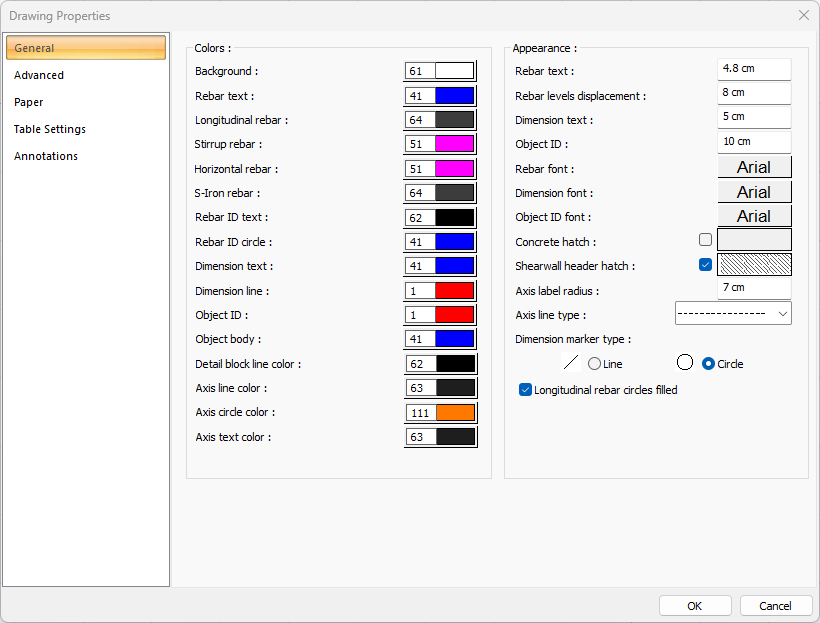Image resolution: width=820 pixels, height=623 pixels.
Task: Pick the orange Axis circle color swatch
Action: [x=454, y=413]
